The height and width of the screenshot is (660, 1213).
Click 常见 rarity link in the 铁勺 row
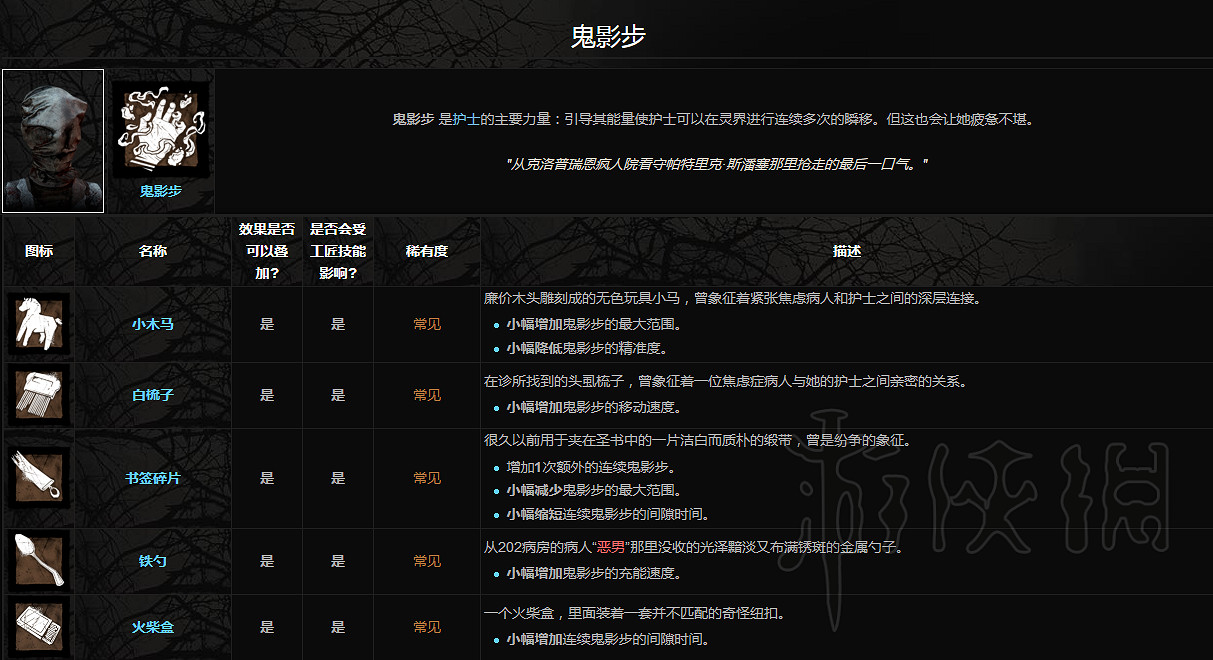pyautogui.click(x=426, y=561)
